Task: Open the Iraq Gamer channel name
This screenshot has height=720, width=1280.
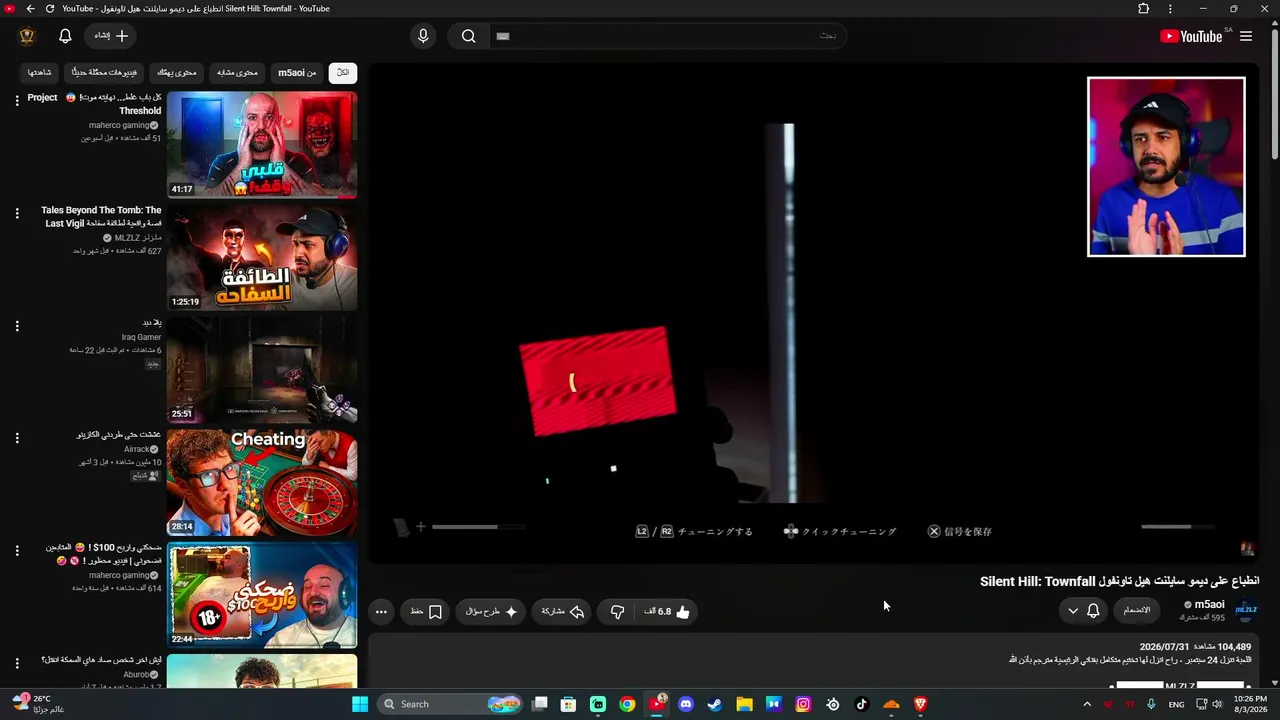Action: click(142, 337)
